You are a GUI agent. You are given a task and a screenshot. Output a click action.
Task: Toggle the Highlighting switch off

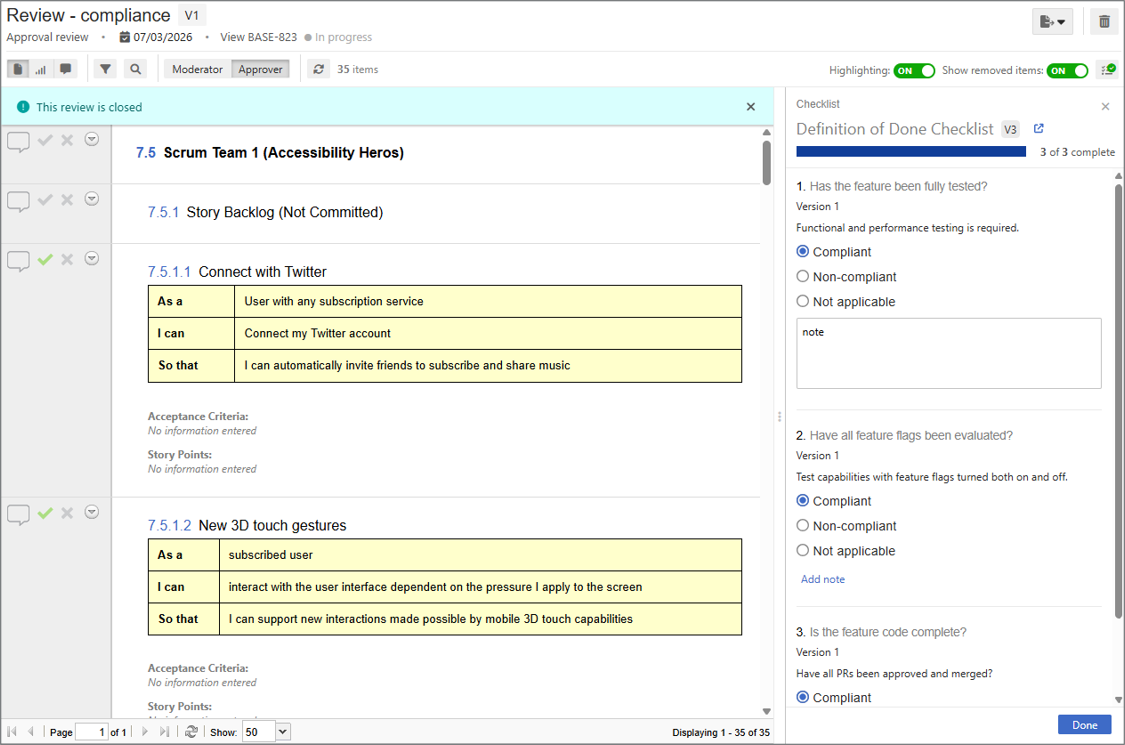coord(914,70)
